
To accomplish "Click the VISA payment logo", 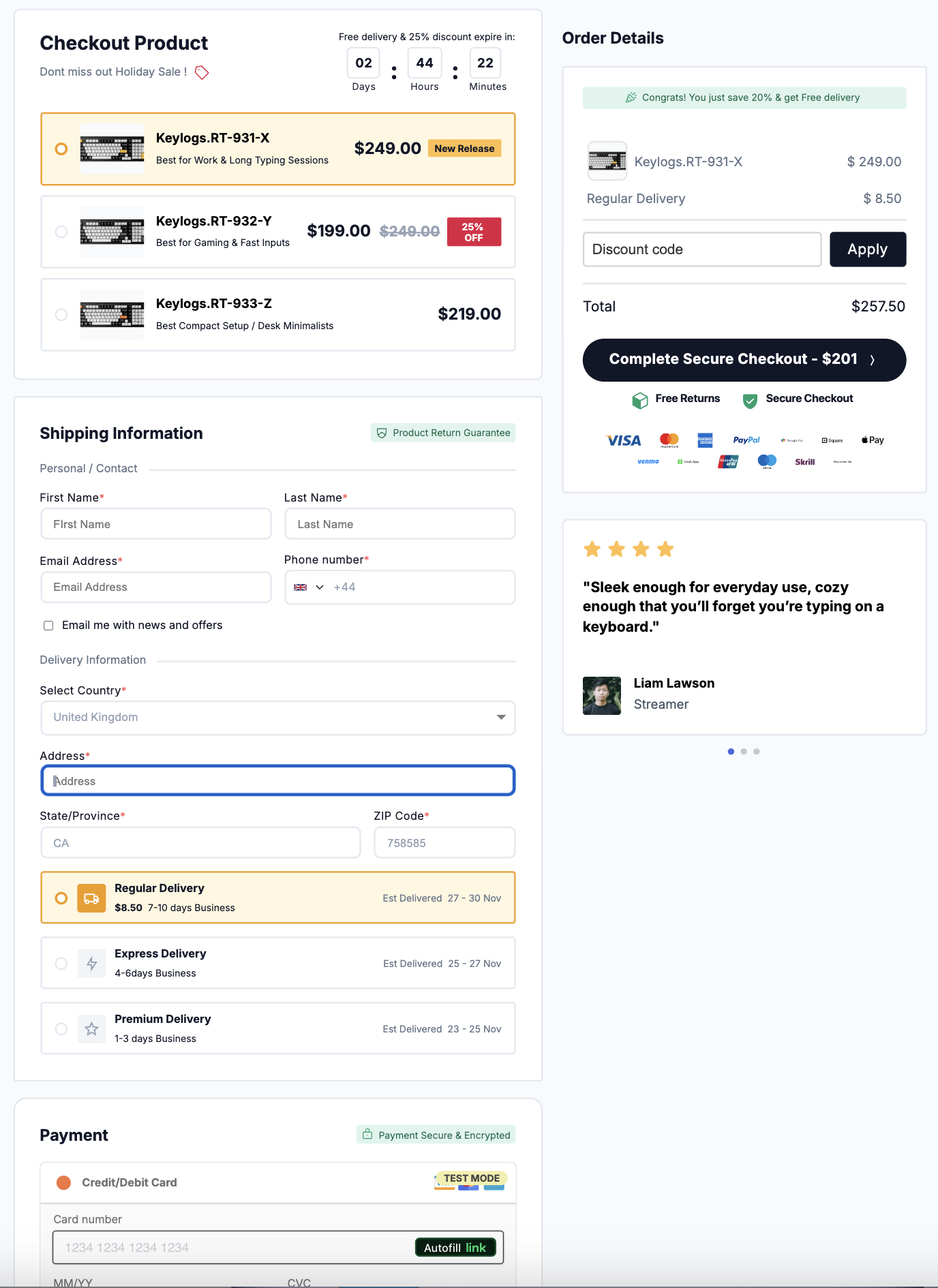I will pos(624,441).
